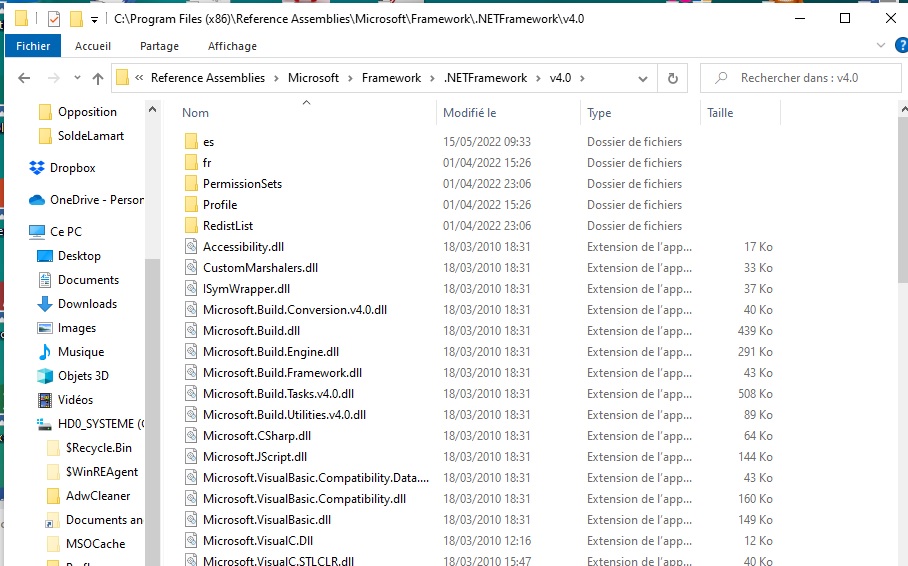Select the Accessibility.dll file
This screenshot has height=566, width=908.
243,247
